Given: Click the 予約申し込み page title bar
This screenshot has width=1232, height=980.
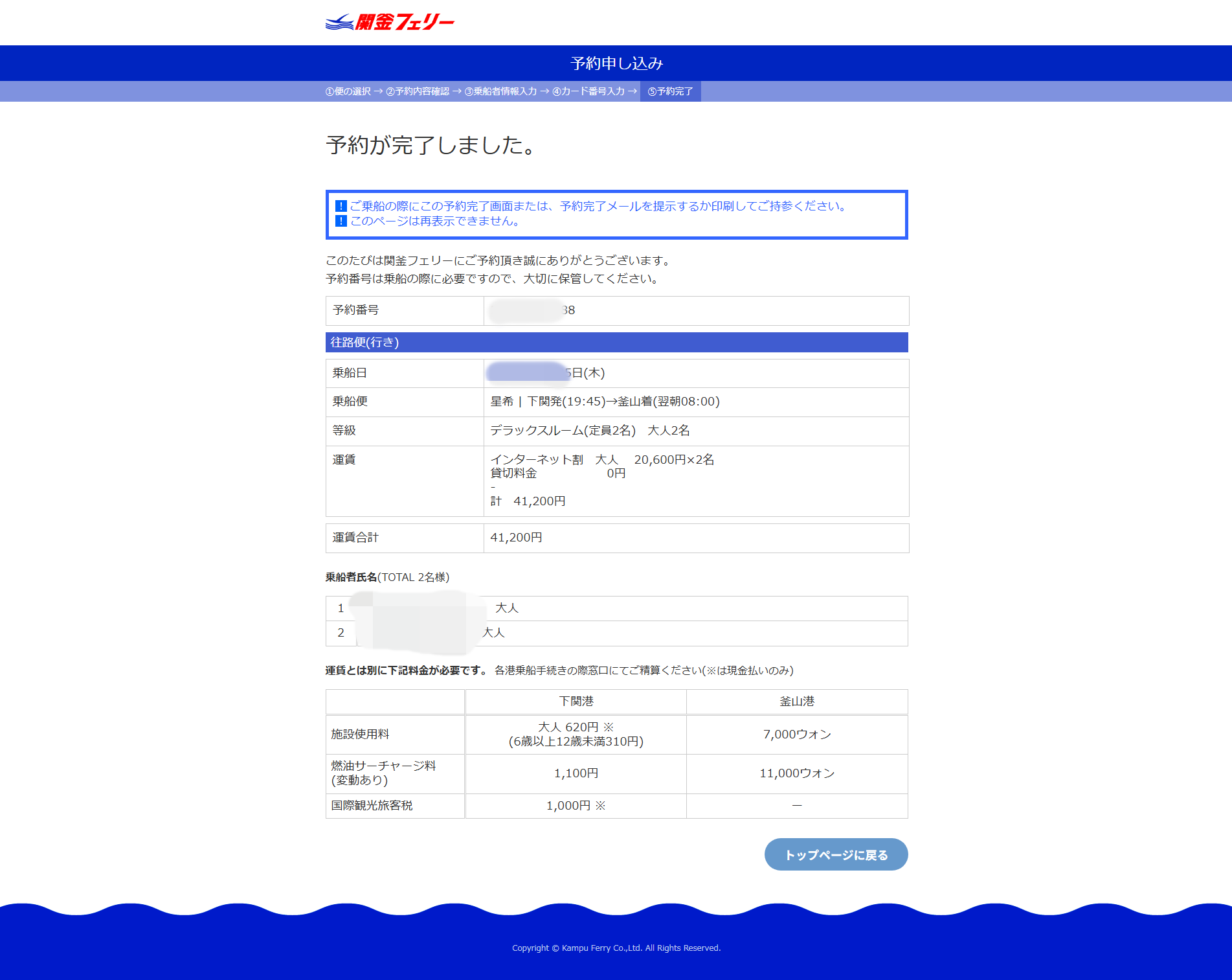Looking at the screenshot, I should pos(616,63).
